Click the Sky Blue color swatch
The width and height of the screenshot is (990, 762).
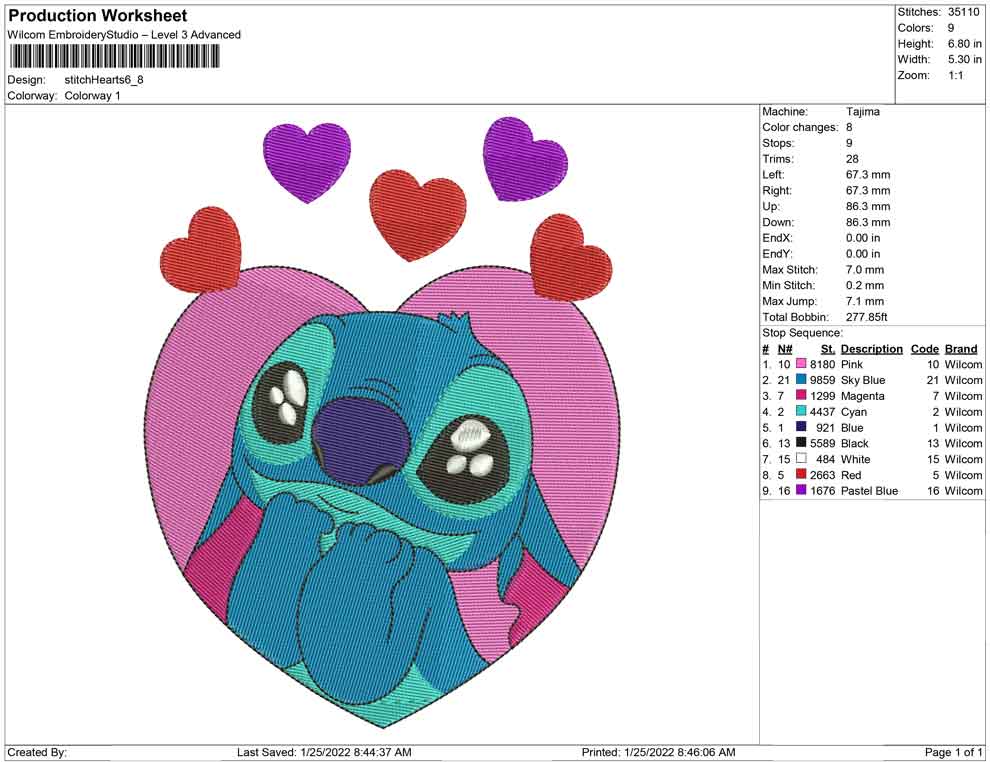[x=801, y=379]
